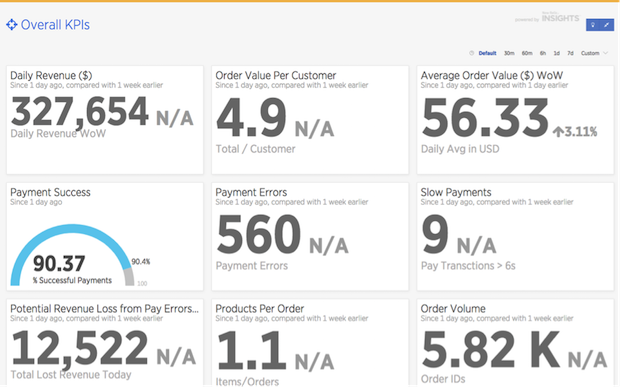Click the lightbulb icon in the blue button group
The width and height of the screenshot is (620, 387).
point(593,25)
